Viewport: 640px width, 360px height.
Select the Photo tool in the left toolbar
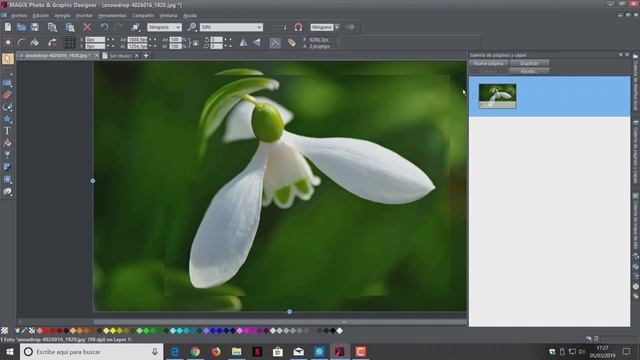[7, 83]
